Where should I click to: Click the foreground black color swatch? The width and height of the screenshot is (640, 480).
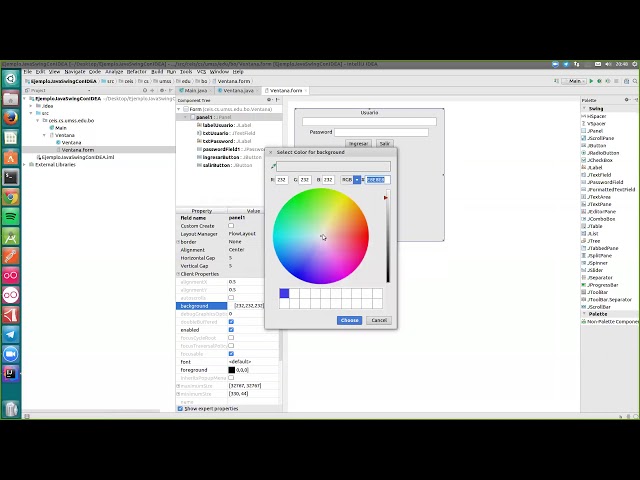click(231, 370)
